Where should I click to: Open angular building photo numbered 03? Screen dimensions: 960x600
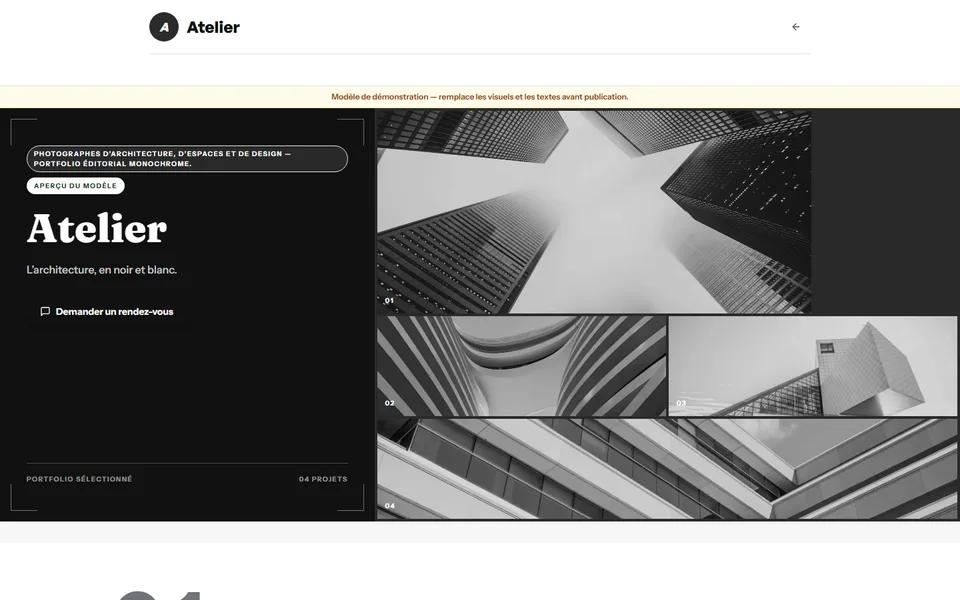[x=812, y=366]
